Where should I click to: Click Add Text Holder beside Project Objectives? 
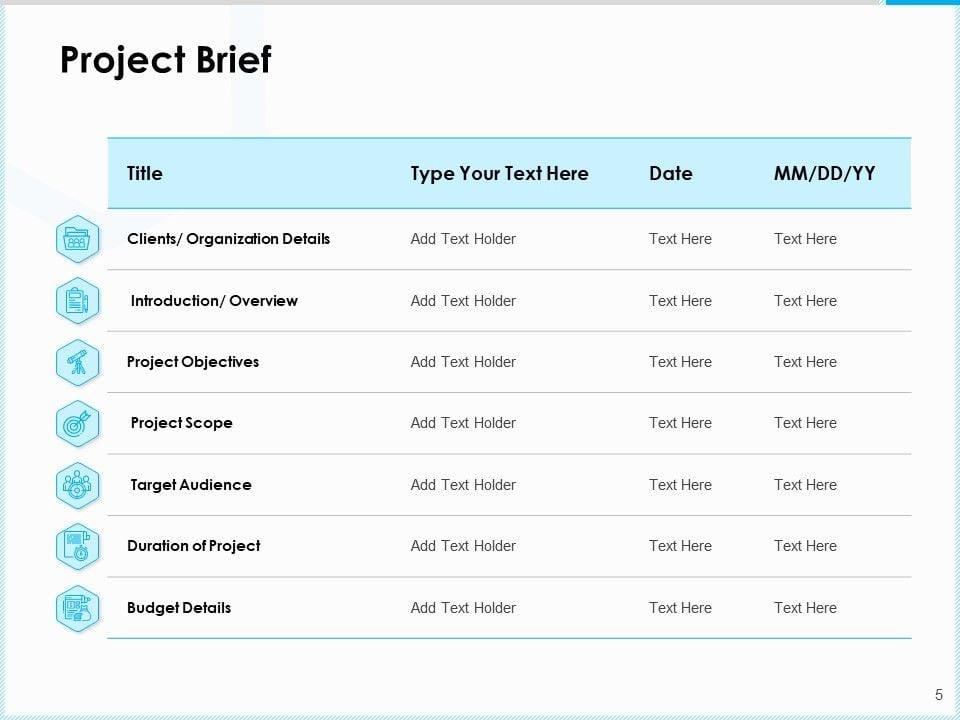click(x=463, y=362)
